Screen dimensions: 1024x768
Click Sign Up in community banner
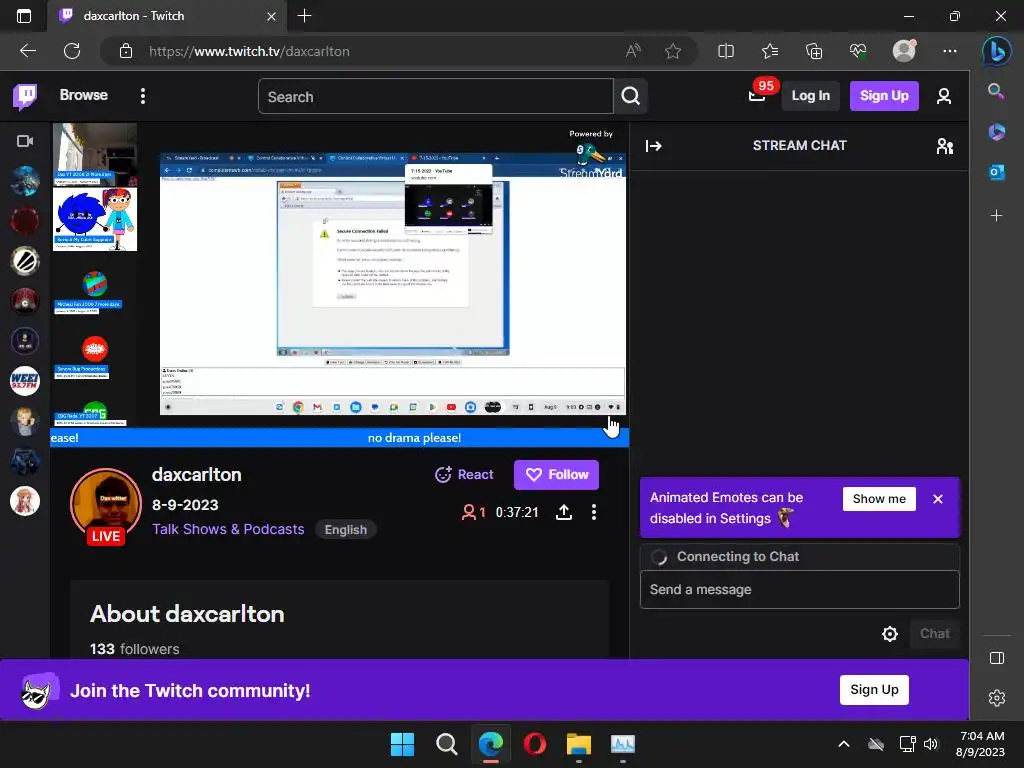pos(874,690)
